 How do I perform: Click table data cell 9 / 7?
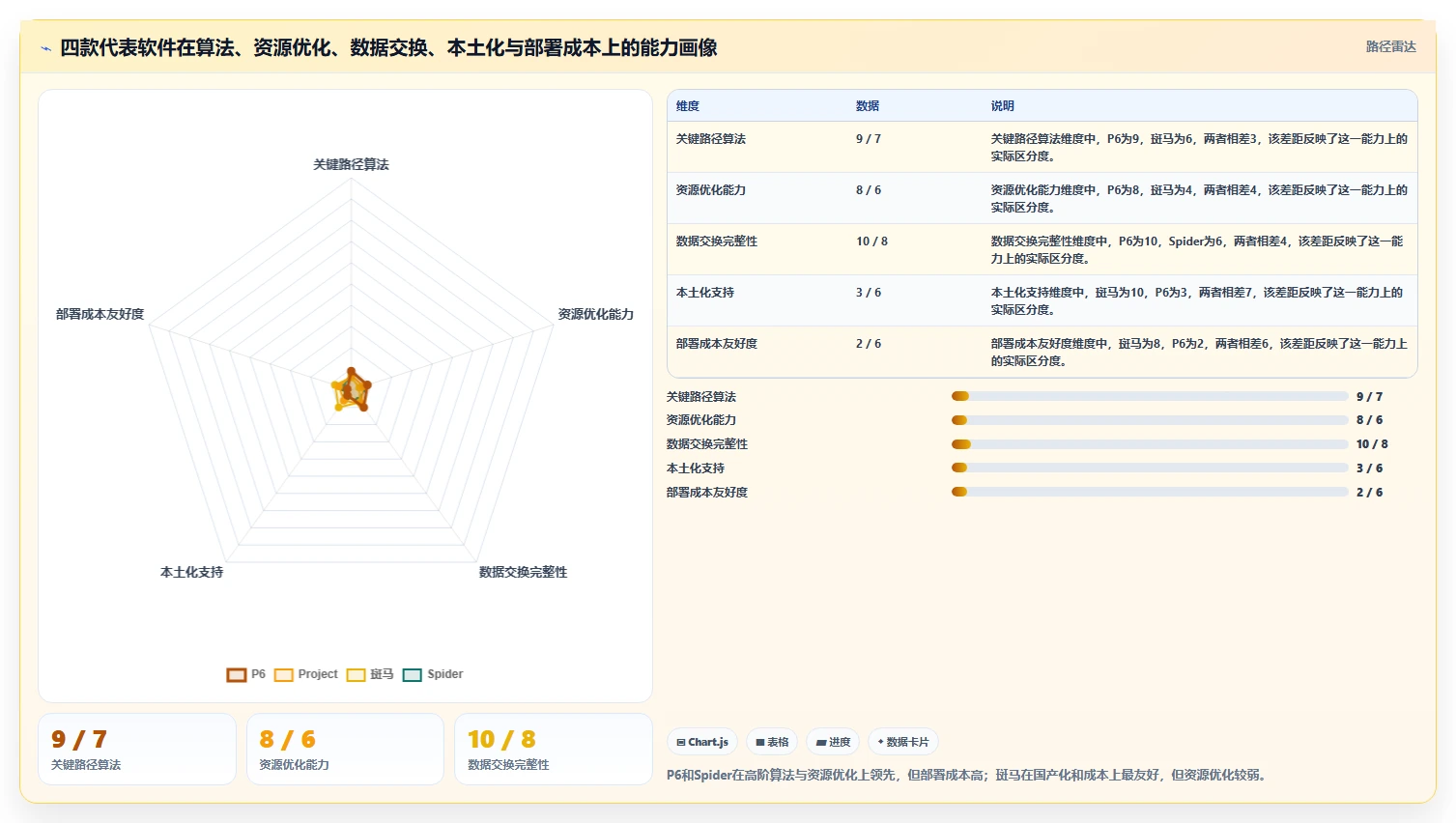pos(869,139)
